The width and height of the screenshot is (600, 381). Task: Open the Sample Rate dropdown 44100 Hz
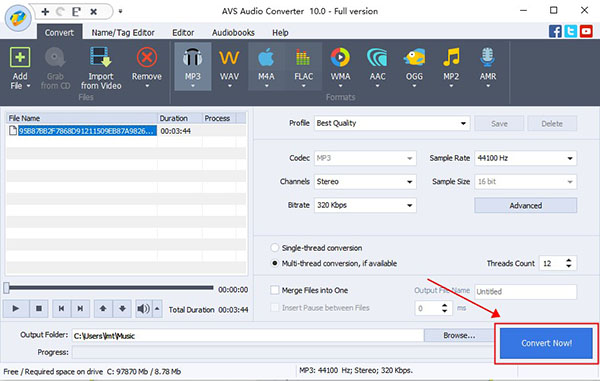point(525,158)
